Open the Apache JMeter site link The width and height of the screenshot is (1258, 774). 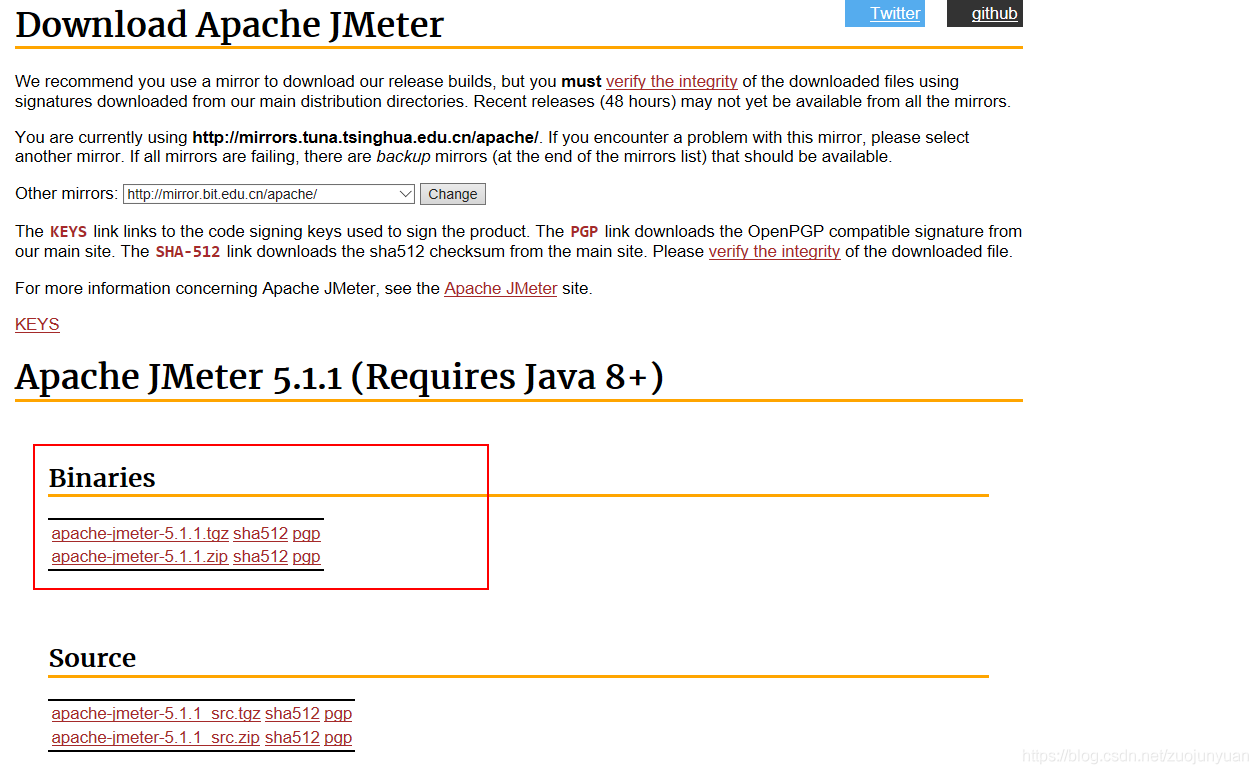pyautogui.click(x=501, y=288)
